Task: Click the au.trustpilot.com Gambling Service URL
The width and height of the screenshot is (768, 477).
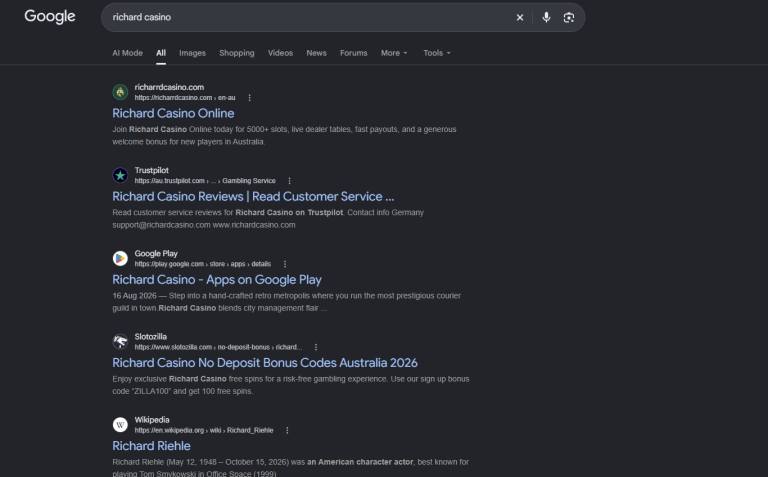Action: (x=205, y=181)
